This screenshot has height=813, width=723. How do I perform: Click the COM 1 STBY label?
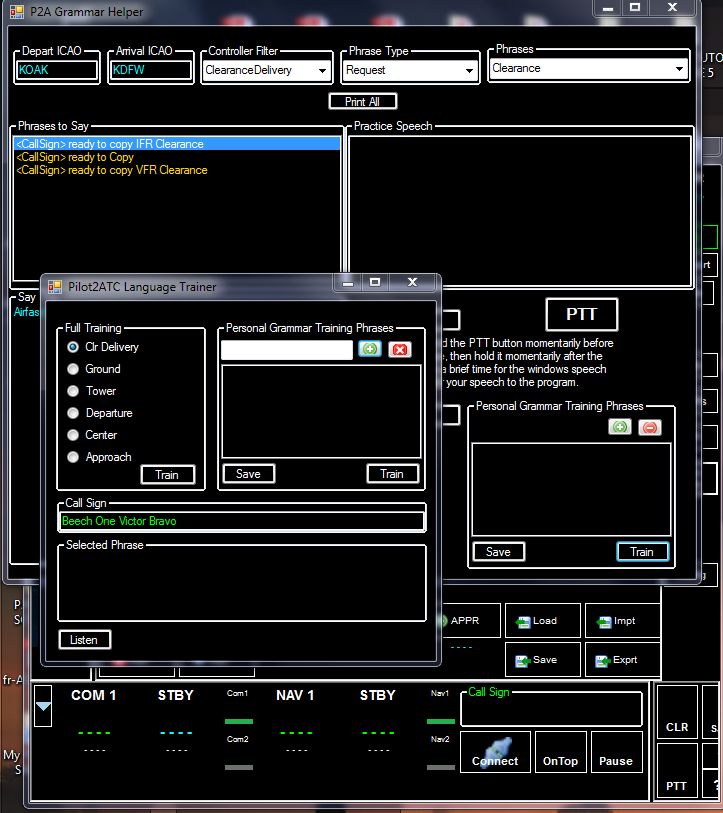[x=175, y=695]
